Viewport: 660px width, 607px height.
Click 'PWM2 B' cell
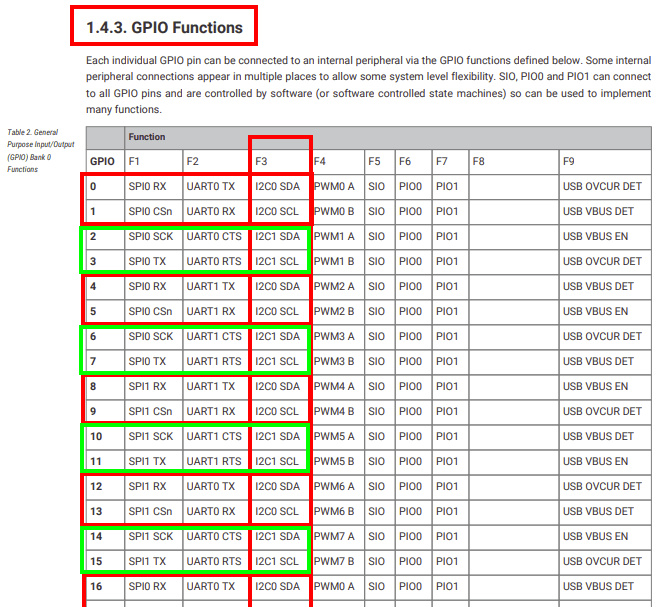(x=334, y=311)
